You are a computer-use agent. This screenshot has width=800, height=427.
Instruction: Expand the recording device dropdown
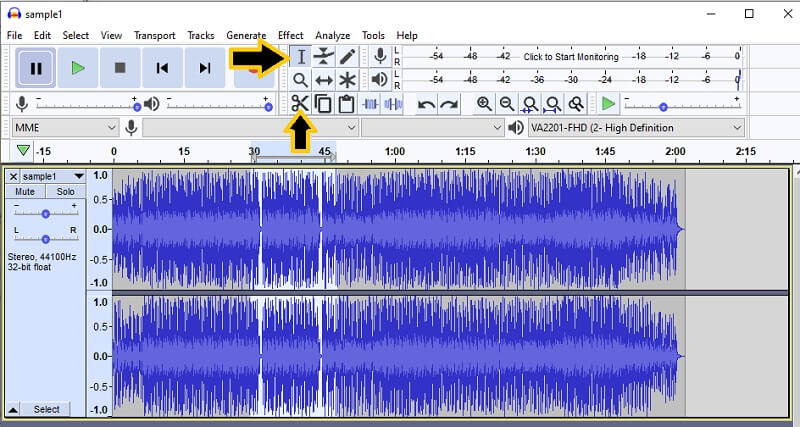pyautogui.click(x=249, y=128)
